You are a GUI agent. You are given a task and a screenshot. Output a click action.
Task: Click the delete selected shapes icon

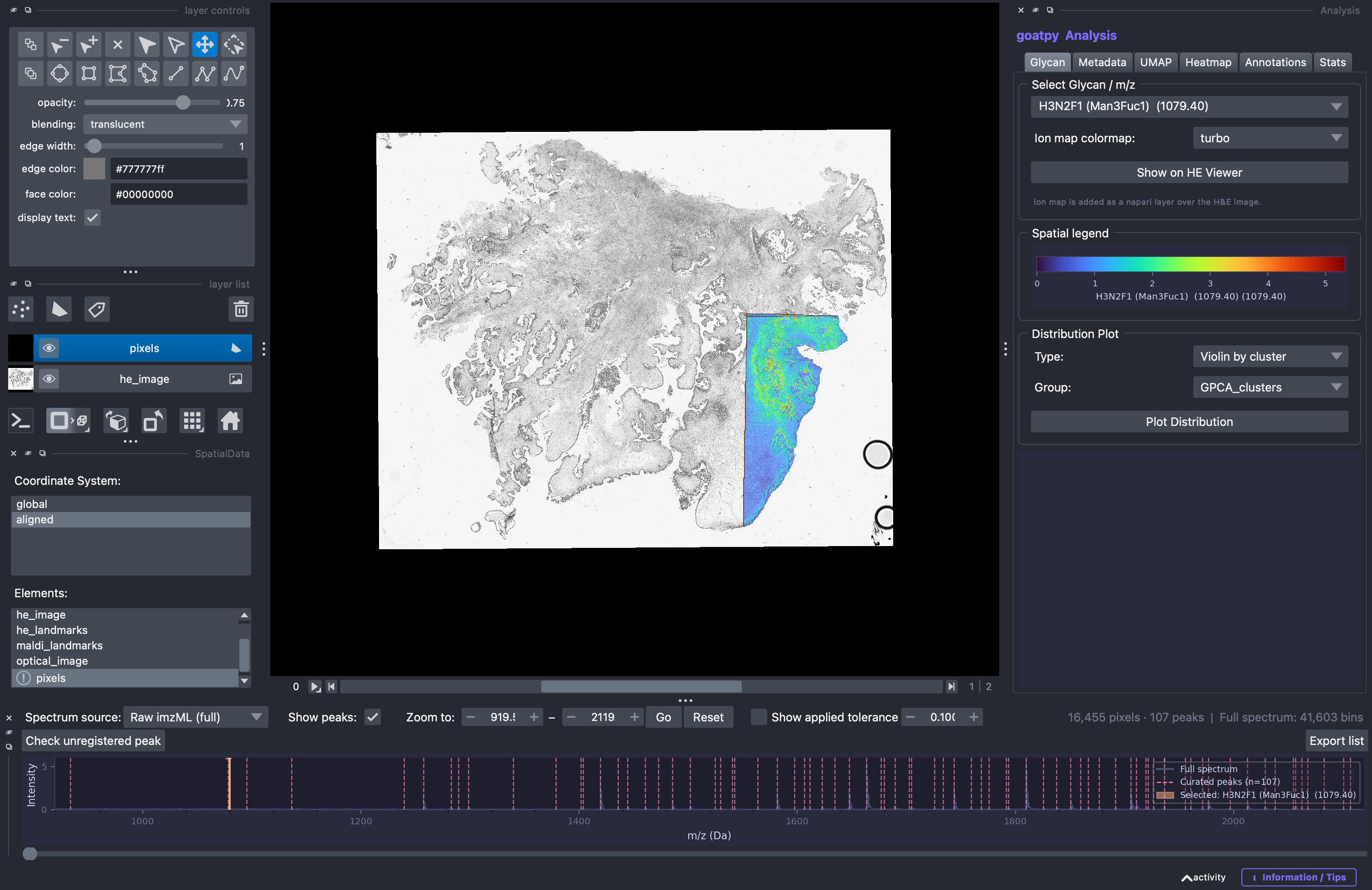pyautogui.click(x=117, y=44)
